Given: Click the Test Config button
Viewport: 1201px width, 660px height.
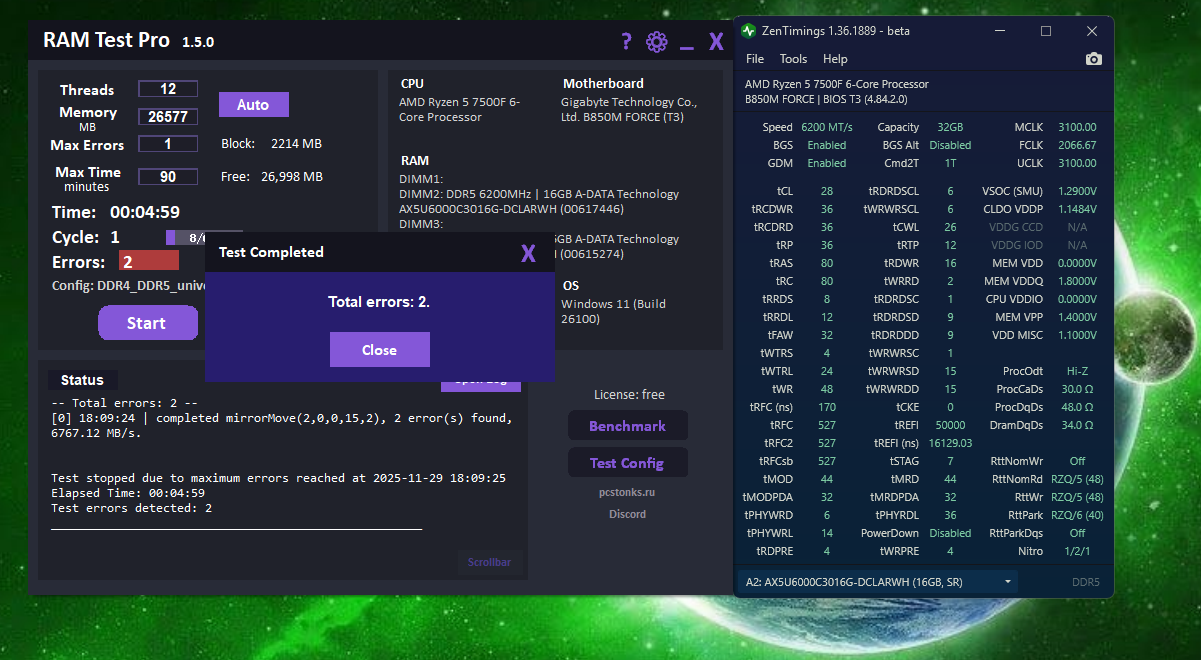Looking at the screenshot, I should pyautogui.click(x=628, y=463).
